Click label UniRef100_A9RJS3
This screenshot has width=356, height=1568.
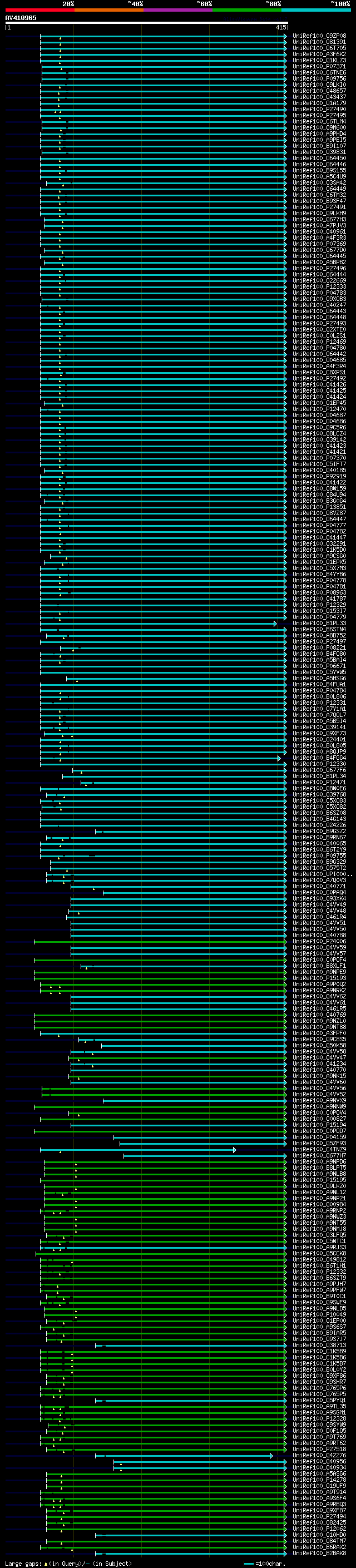[319, 1247]
